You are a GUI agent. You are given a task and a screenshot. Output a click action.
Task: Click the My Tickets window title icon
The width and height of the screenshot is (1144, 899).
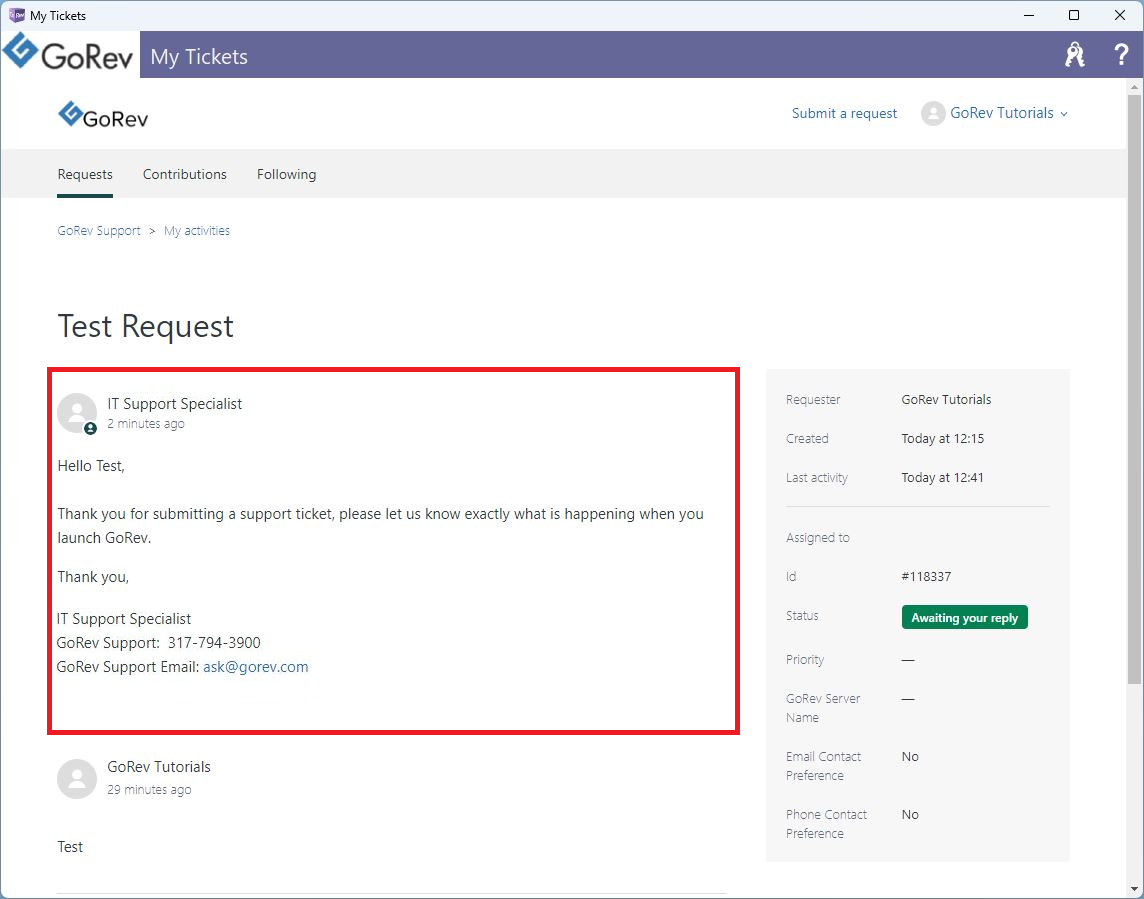point(16,15)
